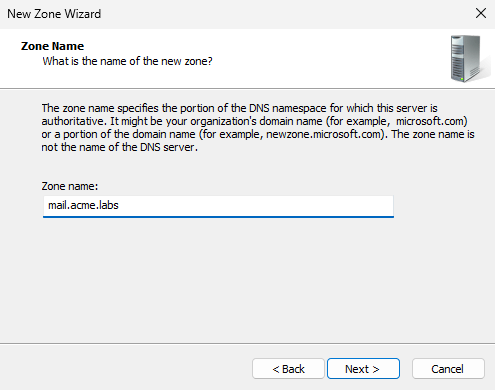Click the 'organization's domain name' phrase

pyautogui.click(x=256, y=121)
